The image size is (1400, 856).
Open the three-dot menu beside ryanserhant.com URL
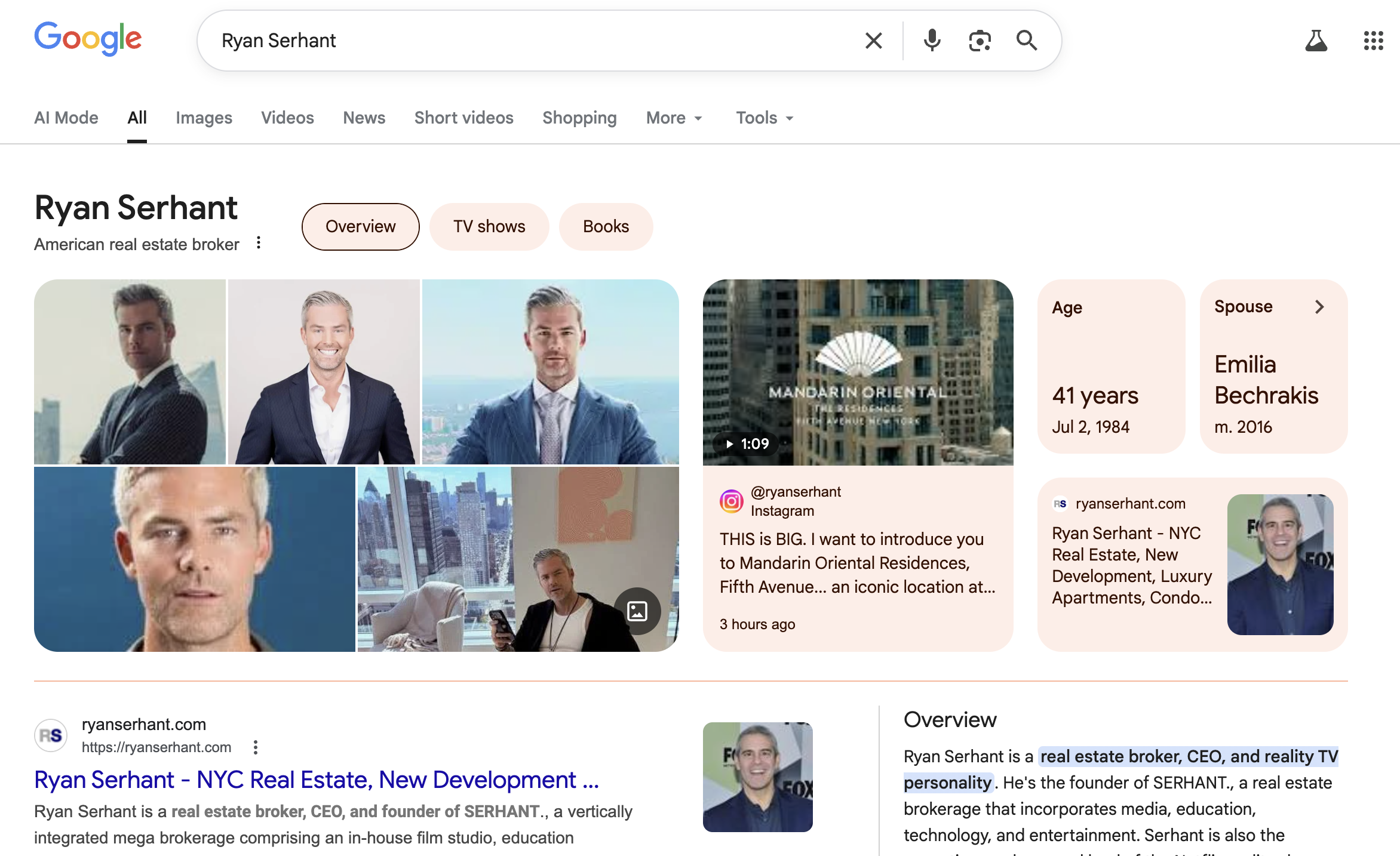[256, 747]
